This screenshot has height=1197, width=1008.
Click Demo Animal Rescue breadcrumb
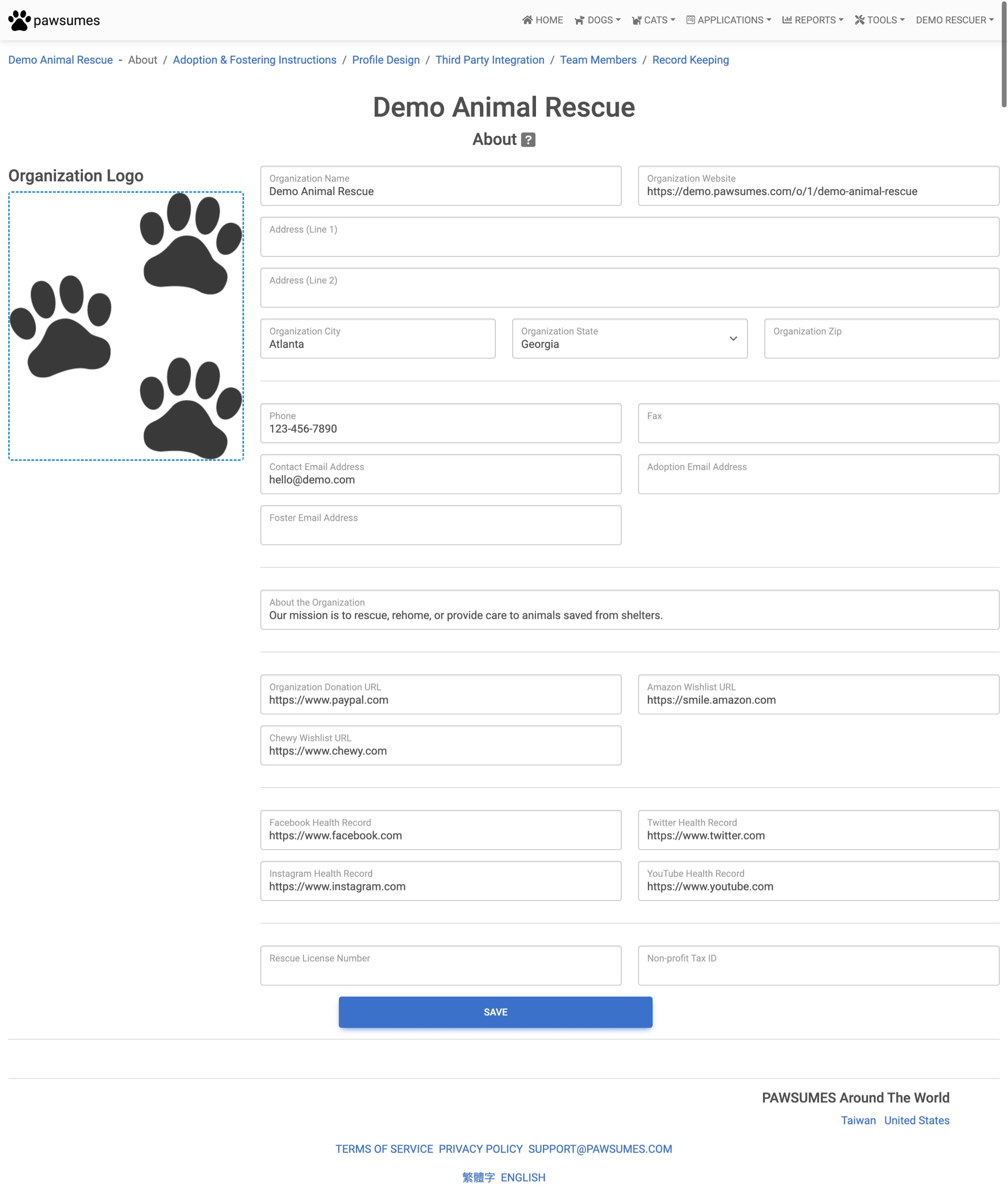click(x=60, y=60)
